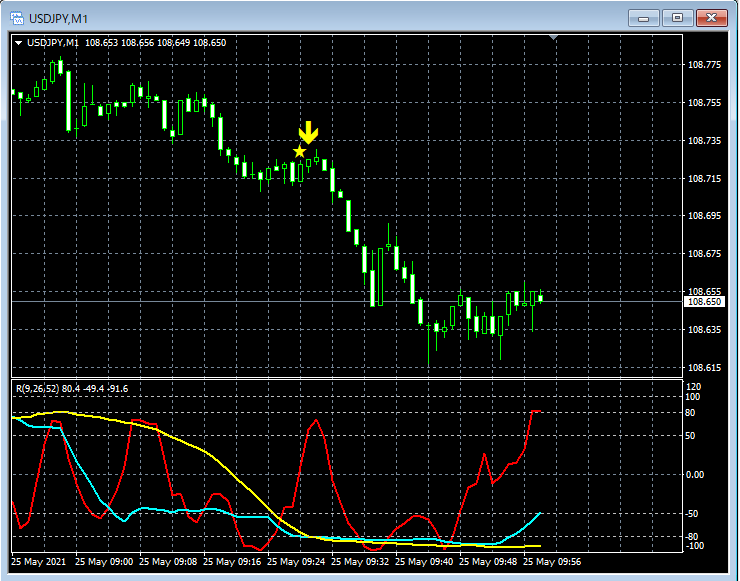Select the yellow down arrow sell signal
Screen dimensions: 740x581
click(x=309, y=132)
